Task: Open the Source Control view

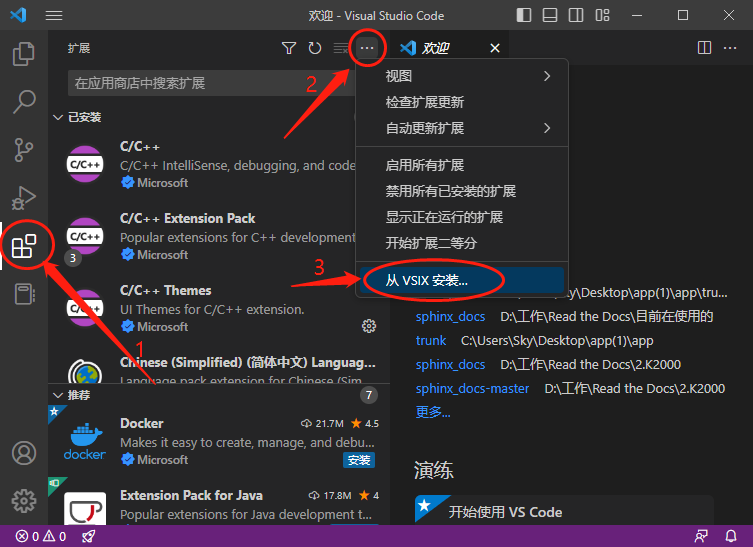Action: [x=24, y=150]
